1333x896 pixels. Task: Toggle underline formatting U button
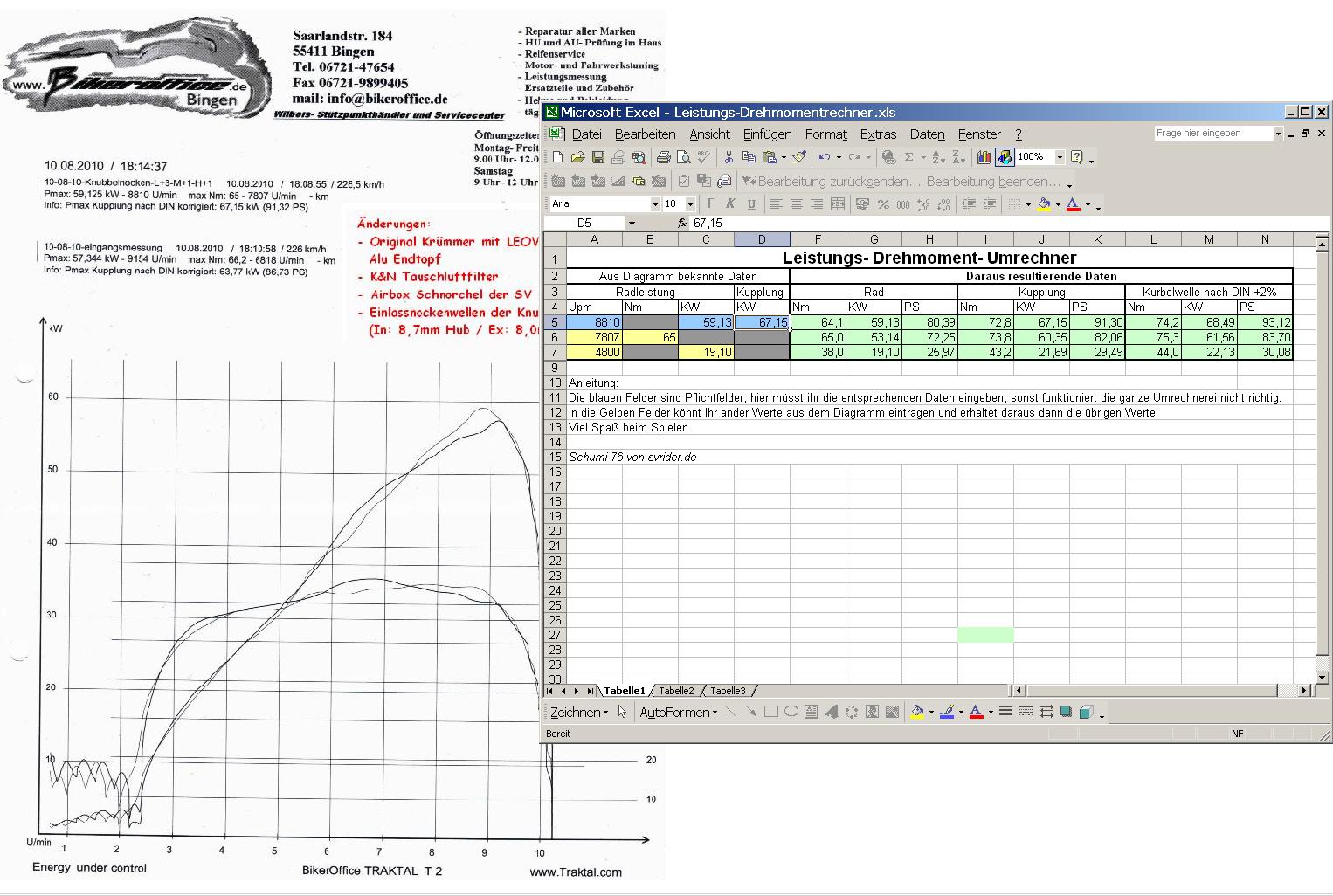pos(750,204)
